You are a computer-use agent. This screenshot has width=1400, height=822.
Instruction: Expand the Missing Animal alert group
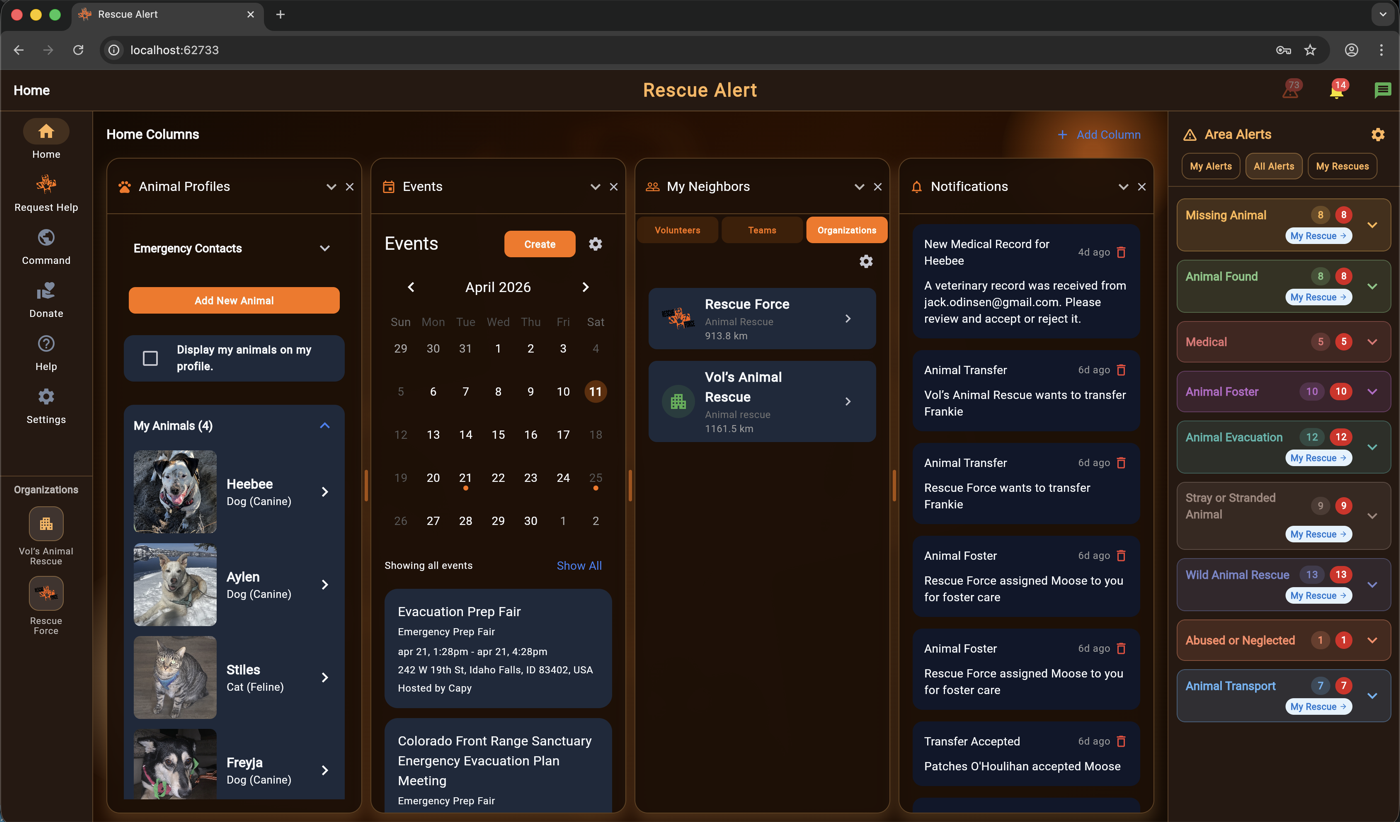[1372, 225]
